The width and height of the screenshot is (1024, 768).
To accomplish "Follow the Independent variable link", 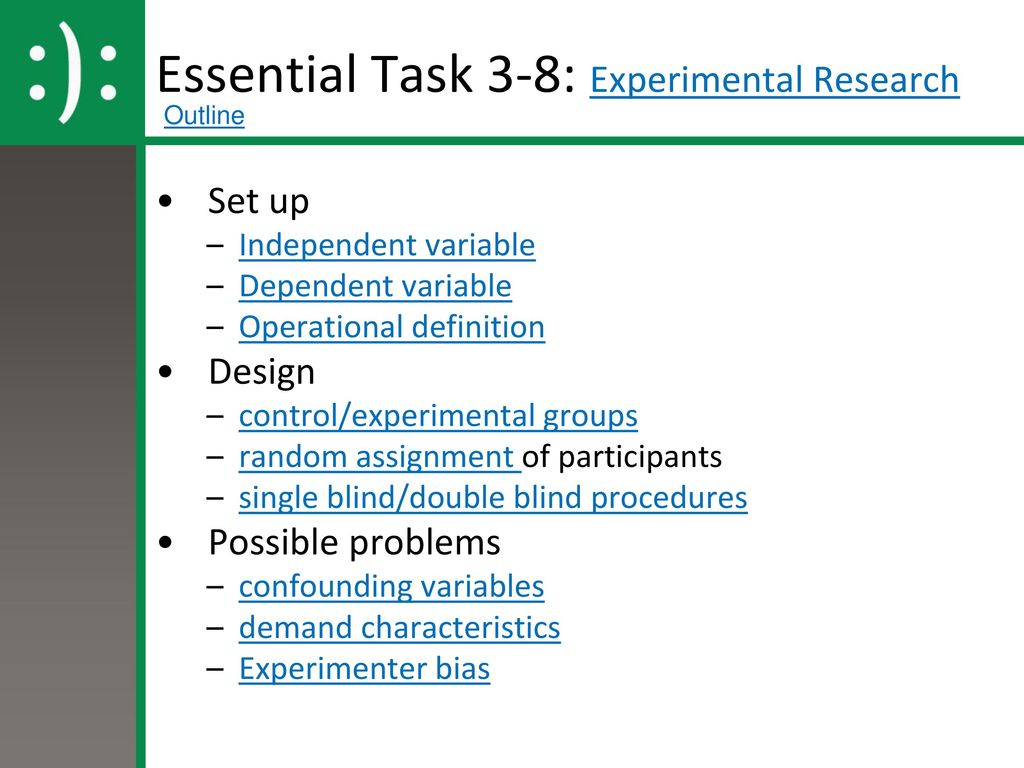I will [387, 246].
